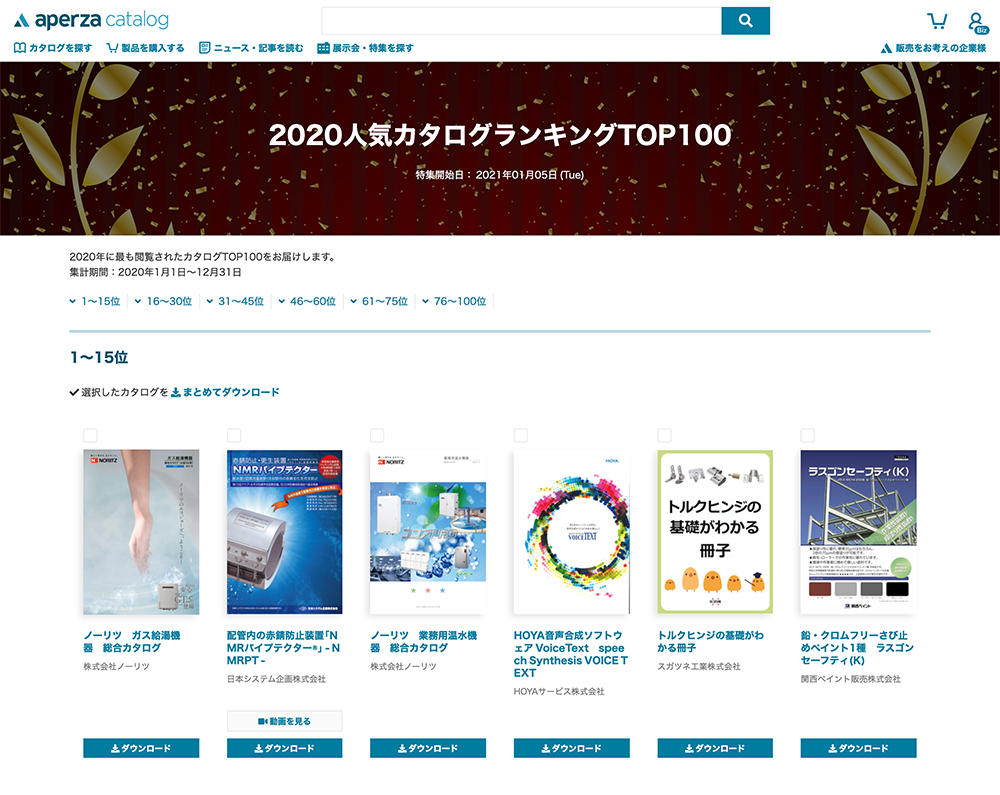
Task: Click 関西ペイント販売株式会社 company name
Action: [851, 679]
